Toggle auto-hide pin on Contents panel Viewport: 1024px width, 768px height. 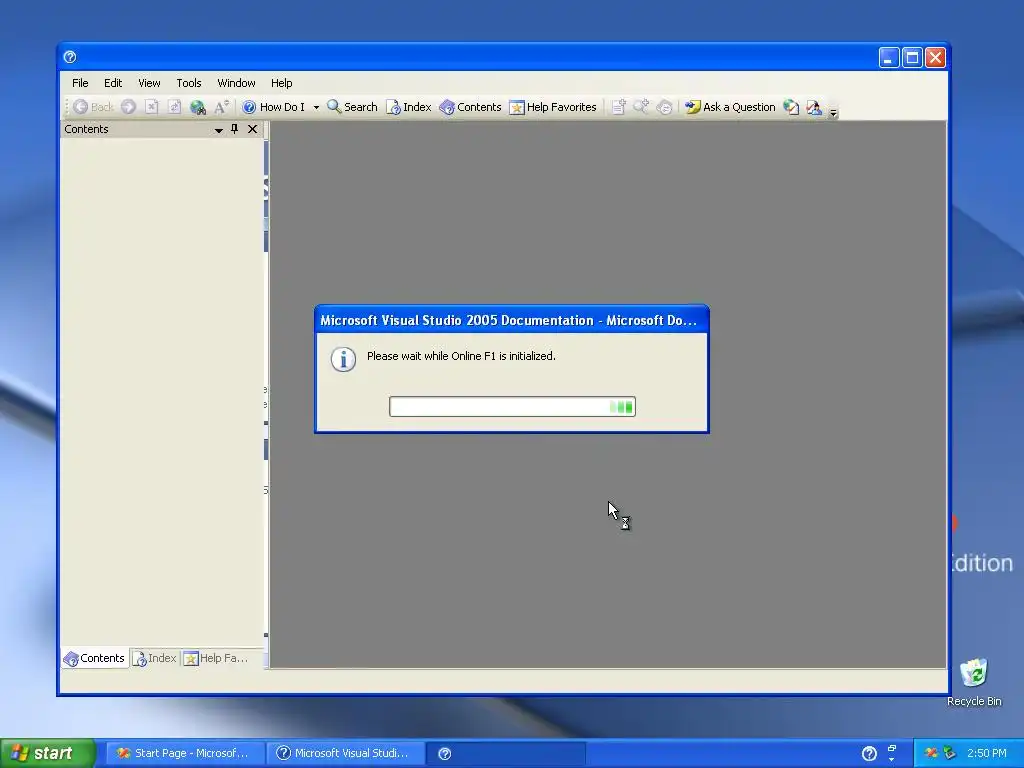point(234,129)
